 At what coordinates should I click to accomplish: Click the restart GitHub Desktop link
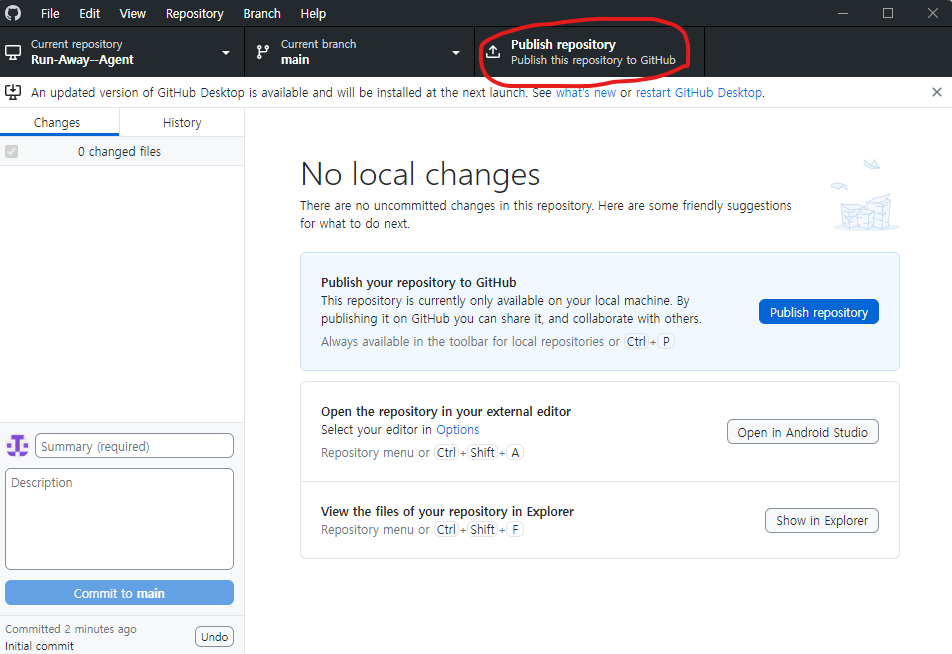(x=699, y=92)
